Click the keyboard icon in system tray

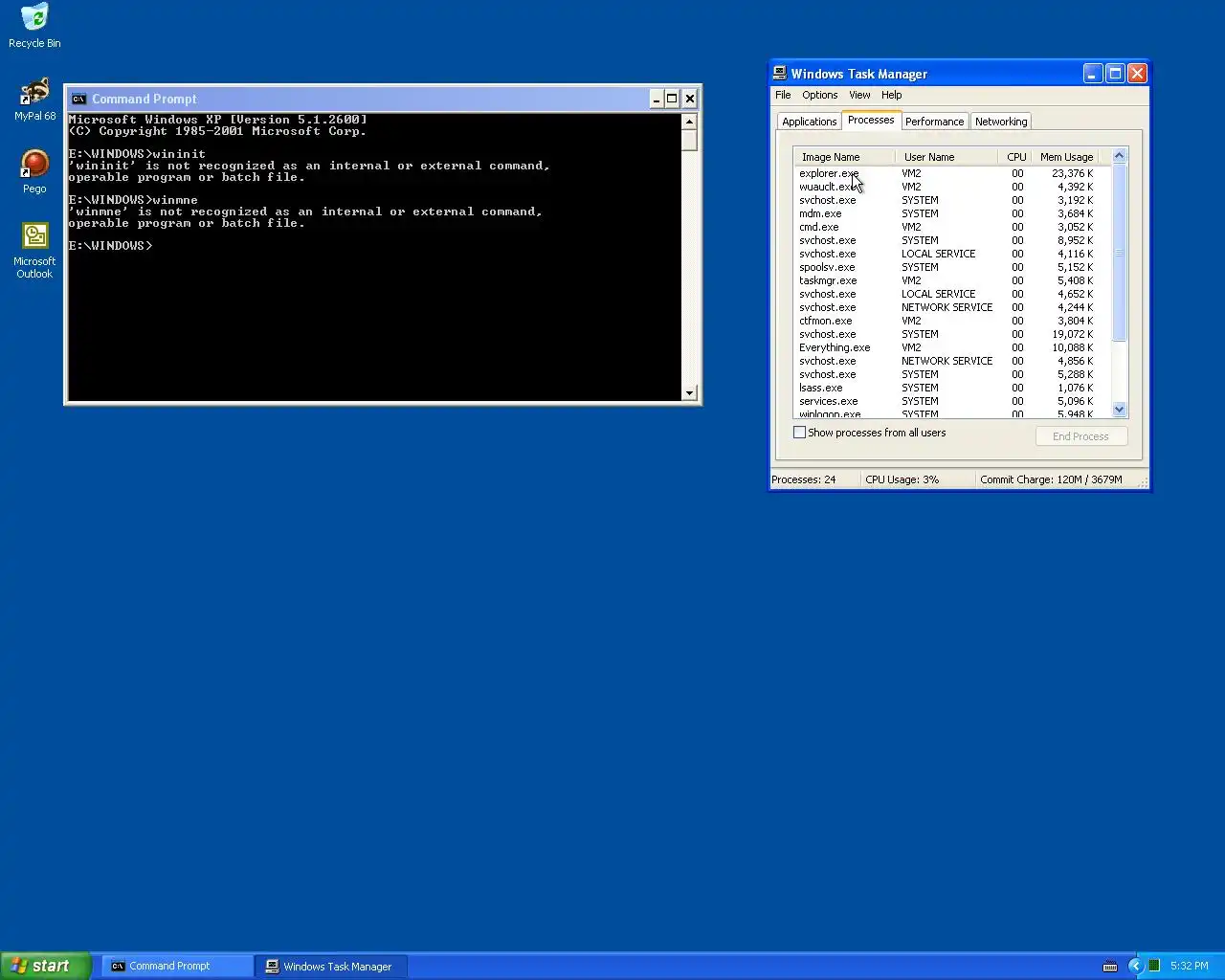click(1110, 966)
